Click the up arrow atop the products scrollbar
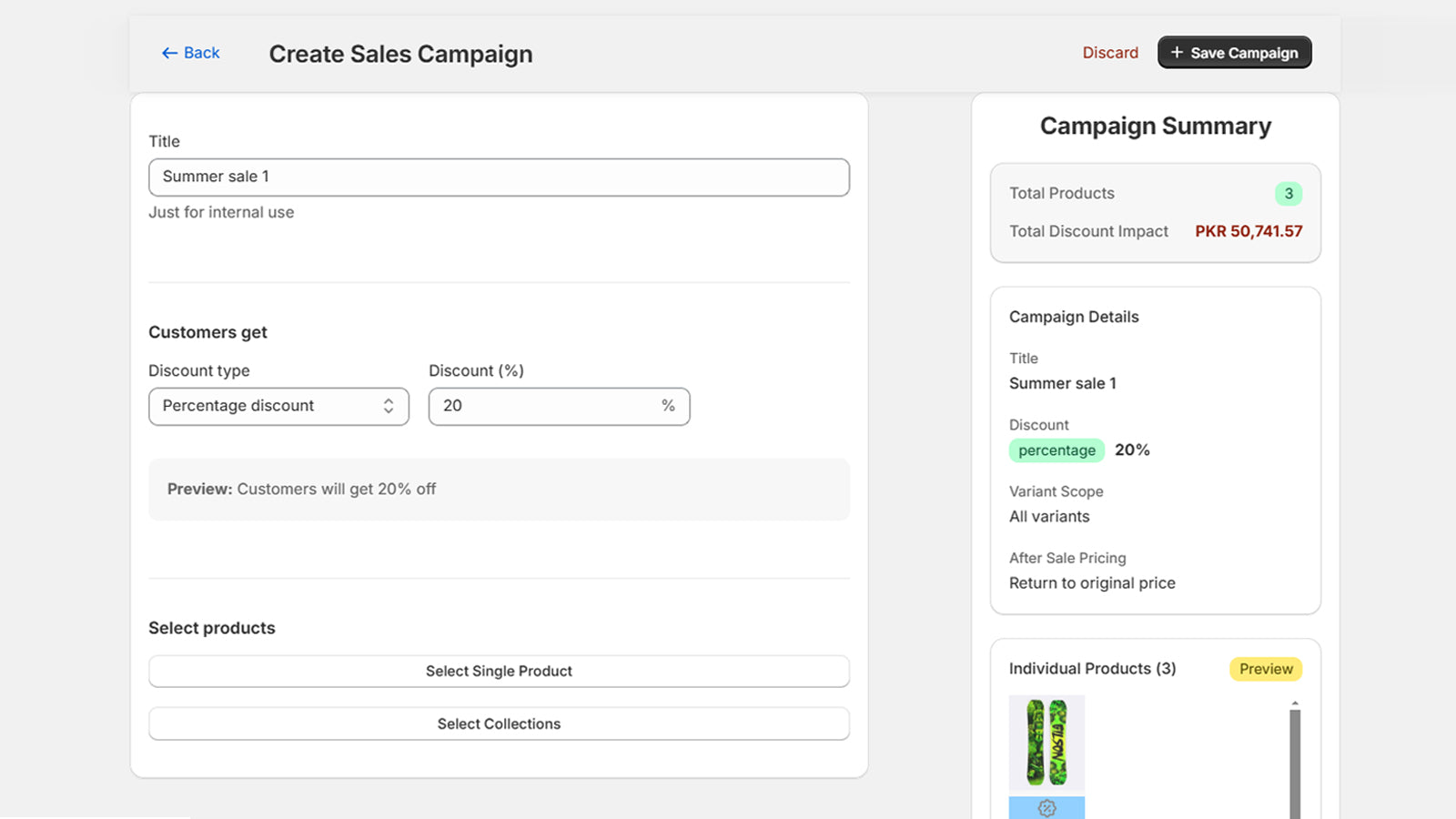This screenshot has width=1456, height=819. (x=1295, y=703)
